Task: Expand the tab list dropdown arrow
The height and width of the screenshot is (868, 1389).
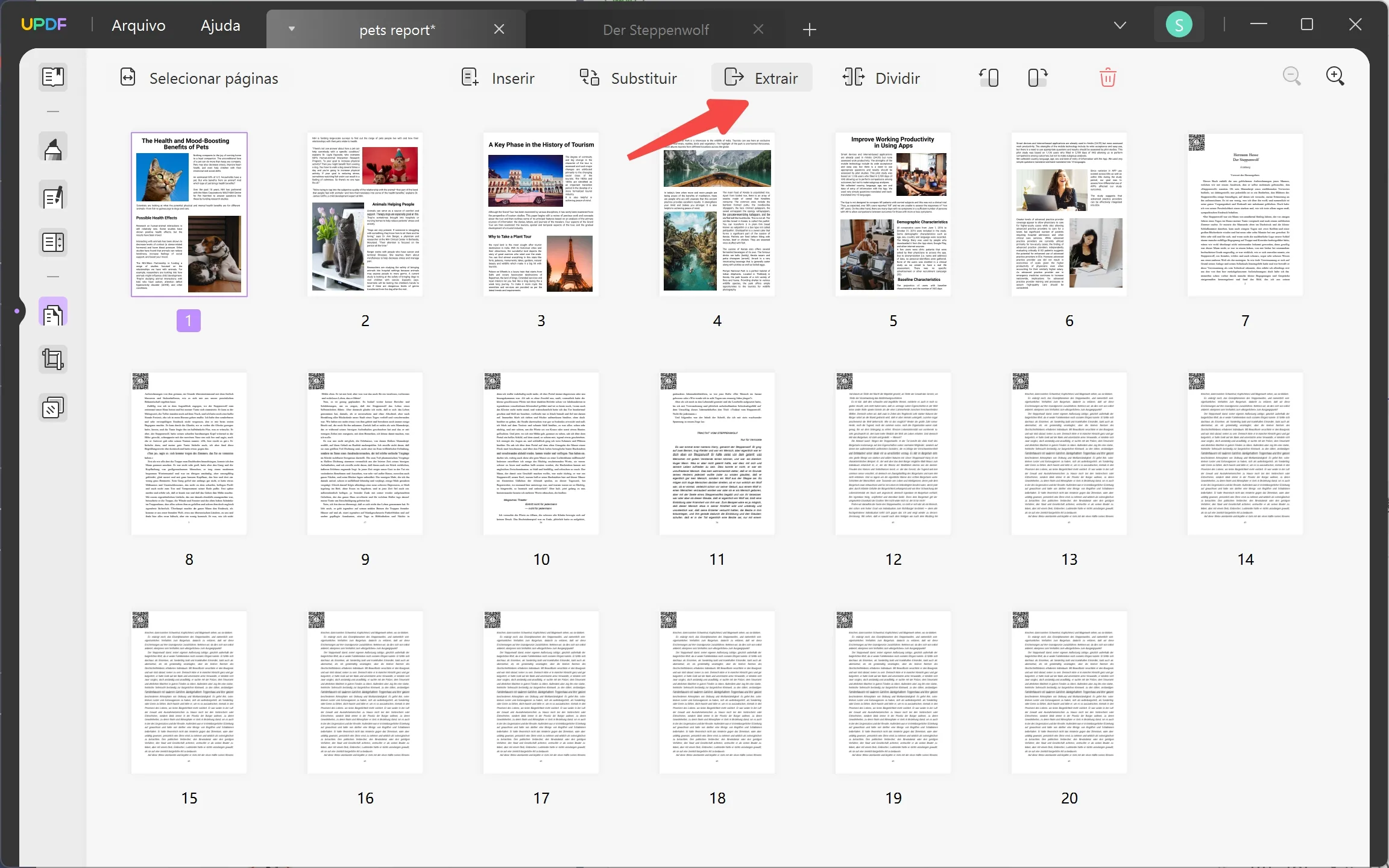Action: point(292,28)
